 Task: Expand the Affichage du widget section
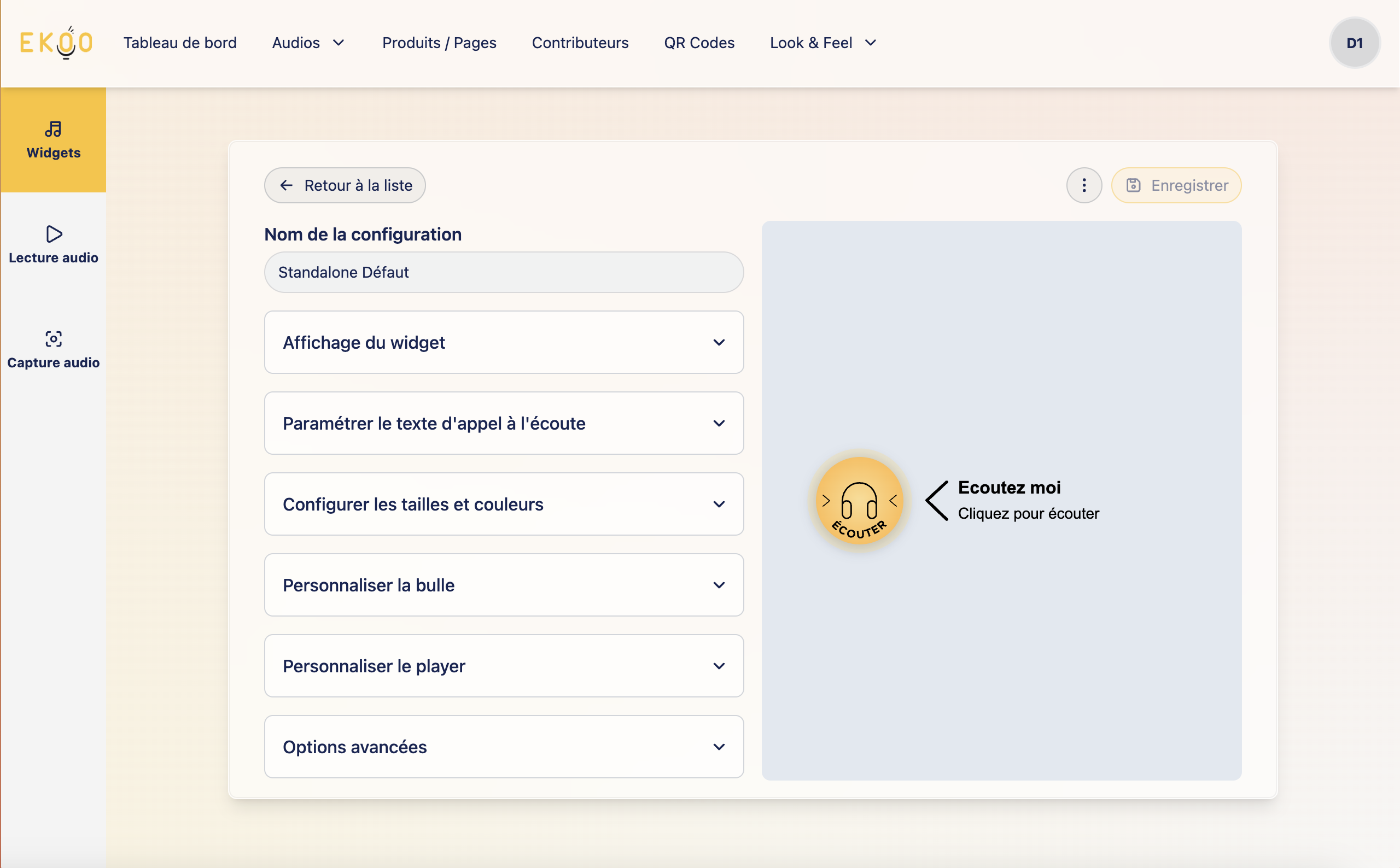point(504,343)
